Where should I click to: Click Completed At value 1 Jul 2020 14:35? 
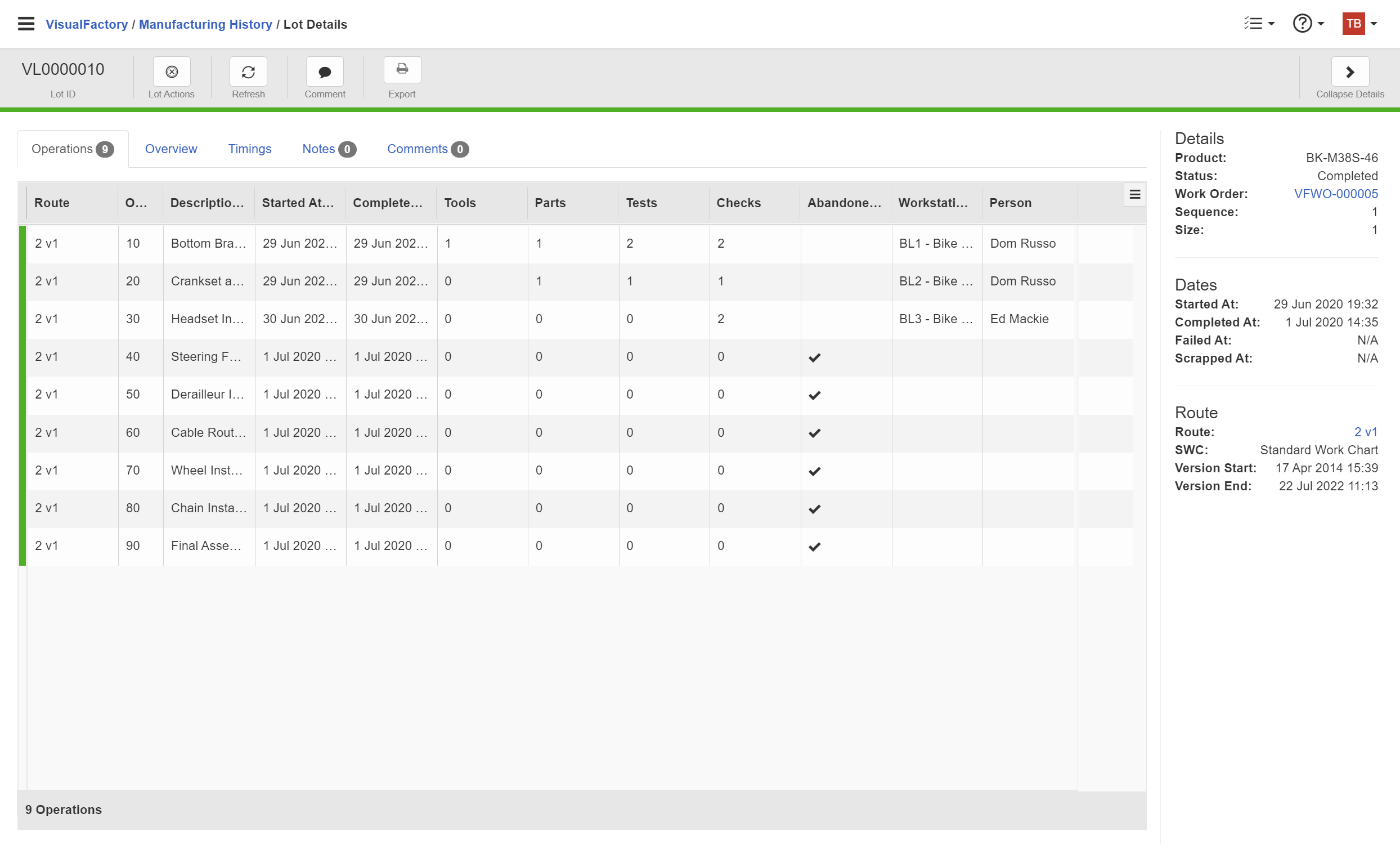(x=1331, y=323)
